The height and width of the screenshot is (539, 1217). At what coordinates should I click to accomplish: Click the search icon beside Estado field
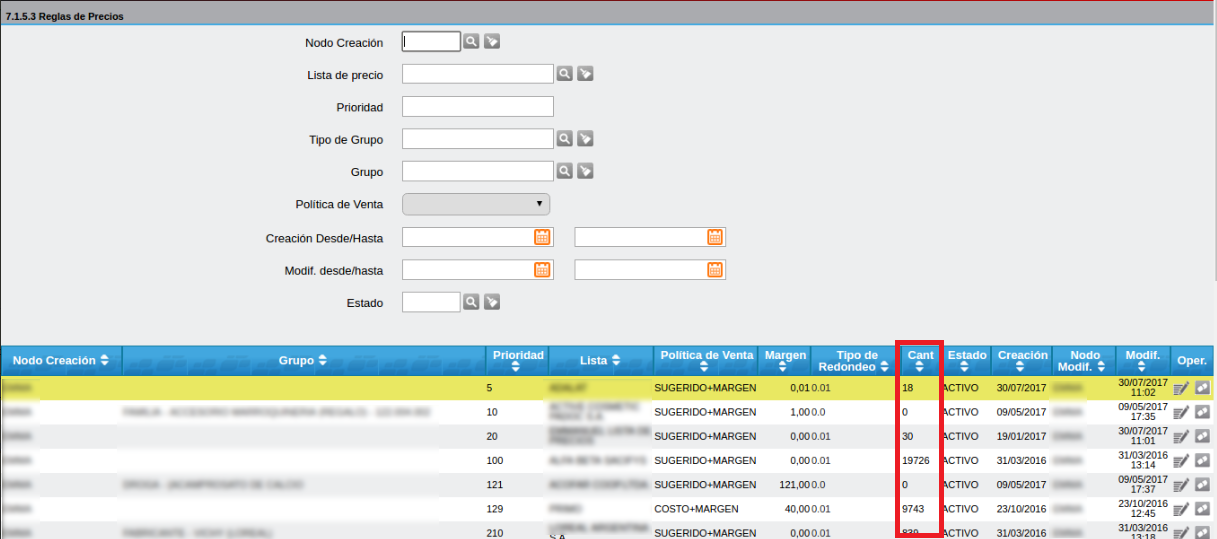click(x=471, y=302)
